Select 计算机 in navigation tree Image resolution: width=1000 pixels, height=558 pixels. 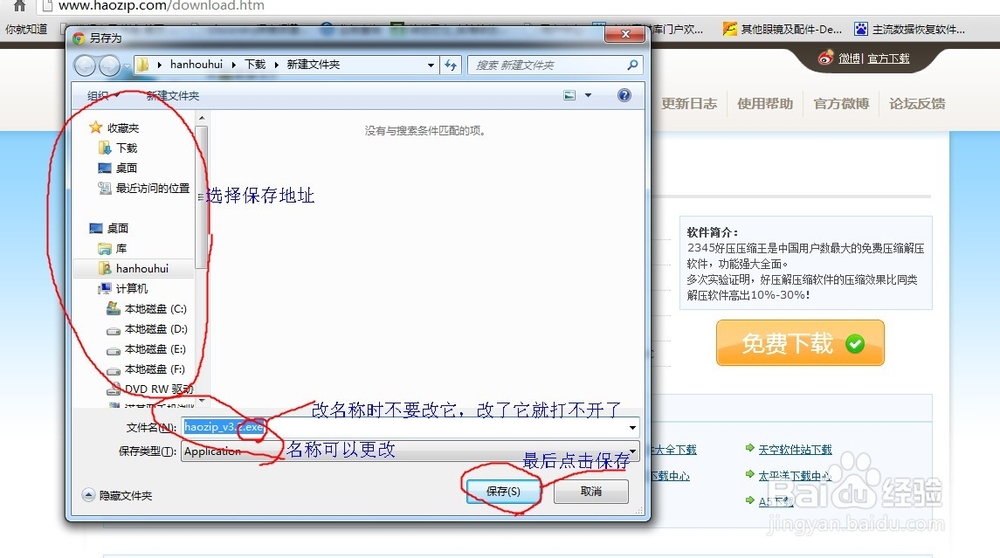click(123, 289)
